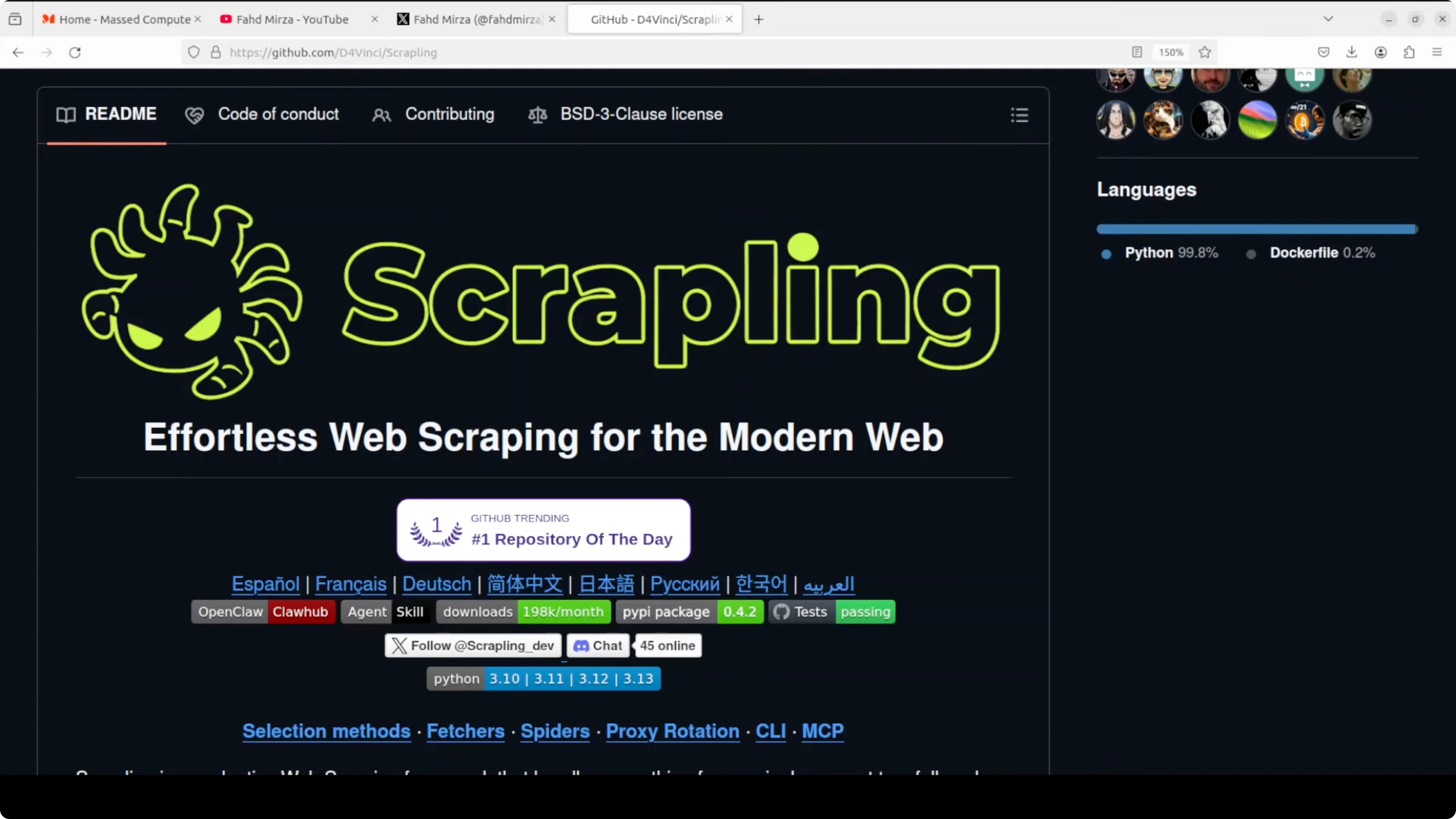Toggle tracking protection shield icon

(x=194, y=52)
